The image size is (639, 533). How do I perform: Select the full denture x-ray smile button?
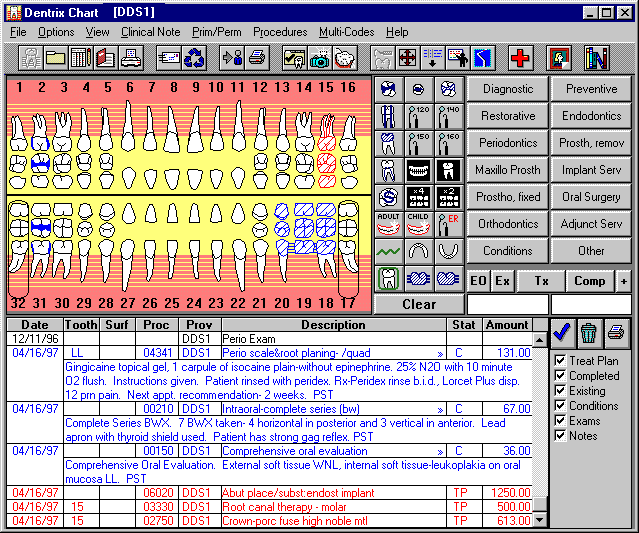tap(419, 170)
